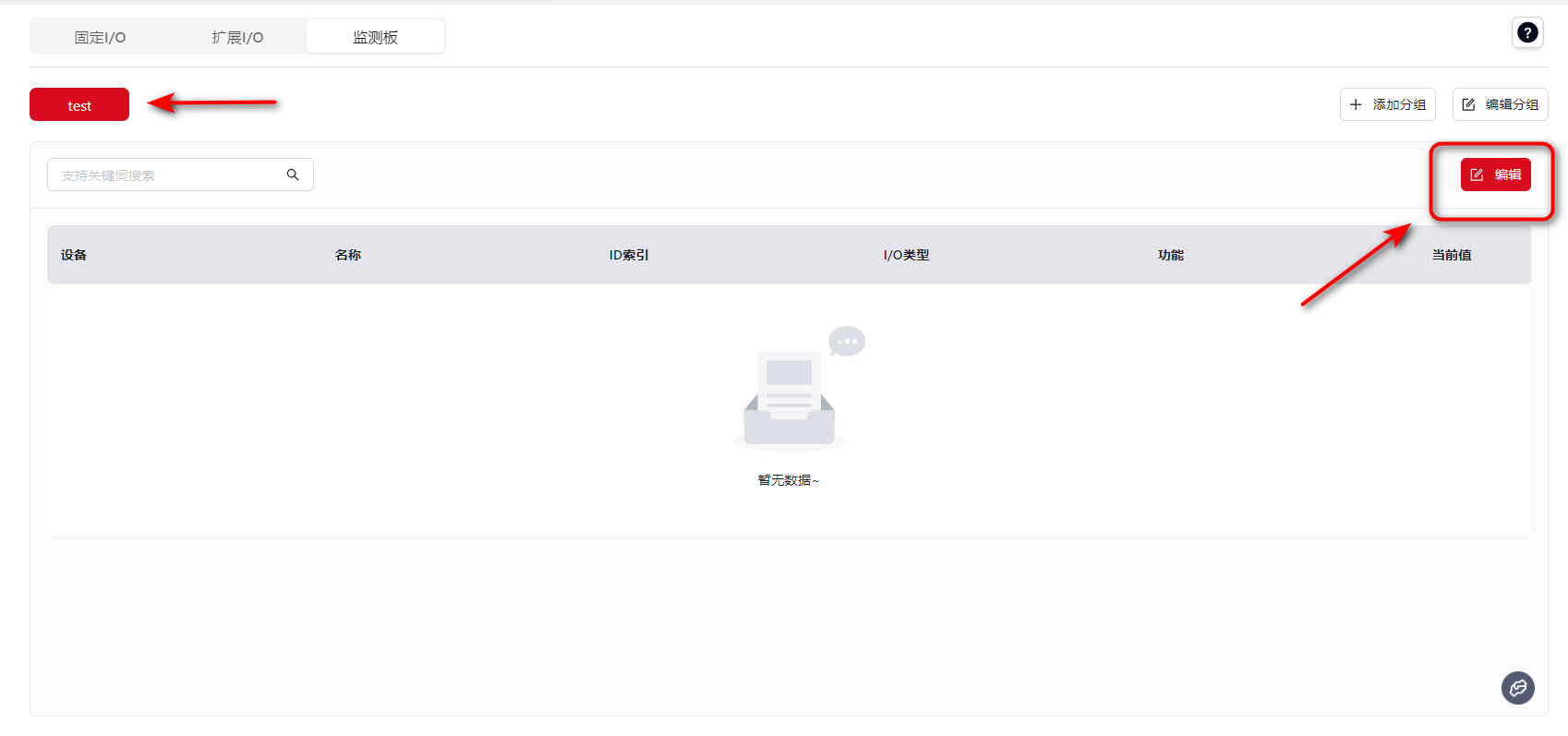
Task: Switch to the 固定I/O tab
Action: click(x=100, y=37)
